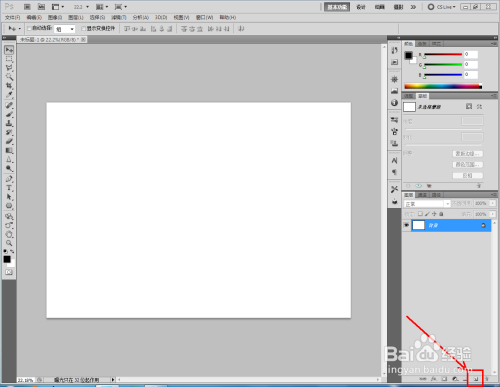
Task: Select the Horizontal Type tool
Action: click(9, 188)
